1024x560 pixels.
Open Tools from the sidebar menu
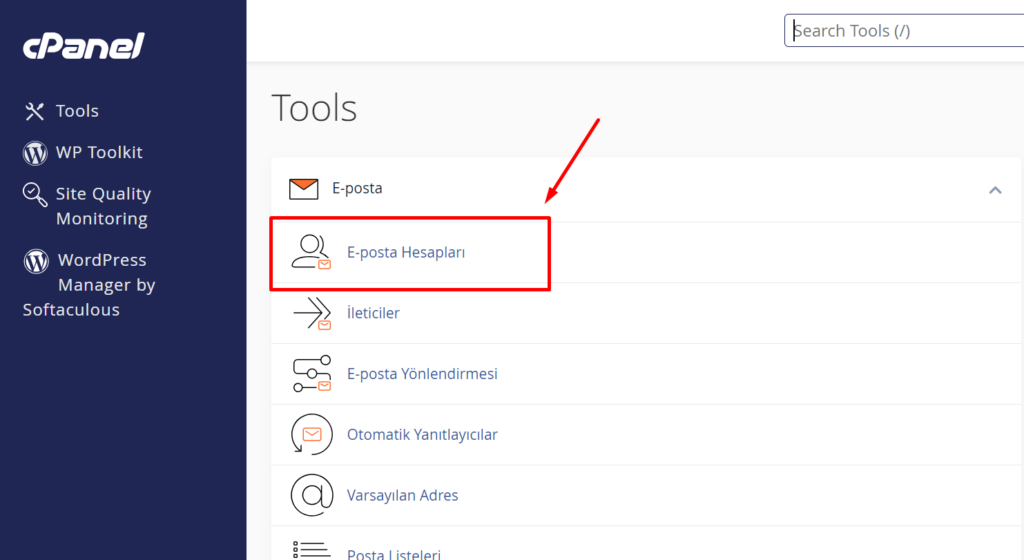click(77, 111)
